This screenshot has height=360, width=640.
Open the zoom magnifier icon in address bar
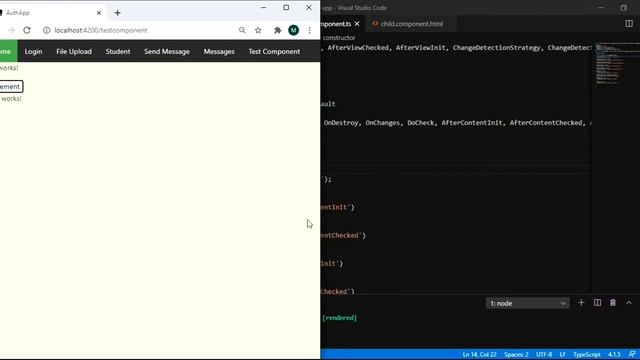242,30
